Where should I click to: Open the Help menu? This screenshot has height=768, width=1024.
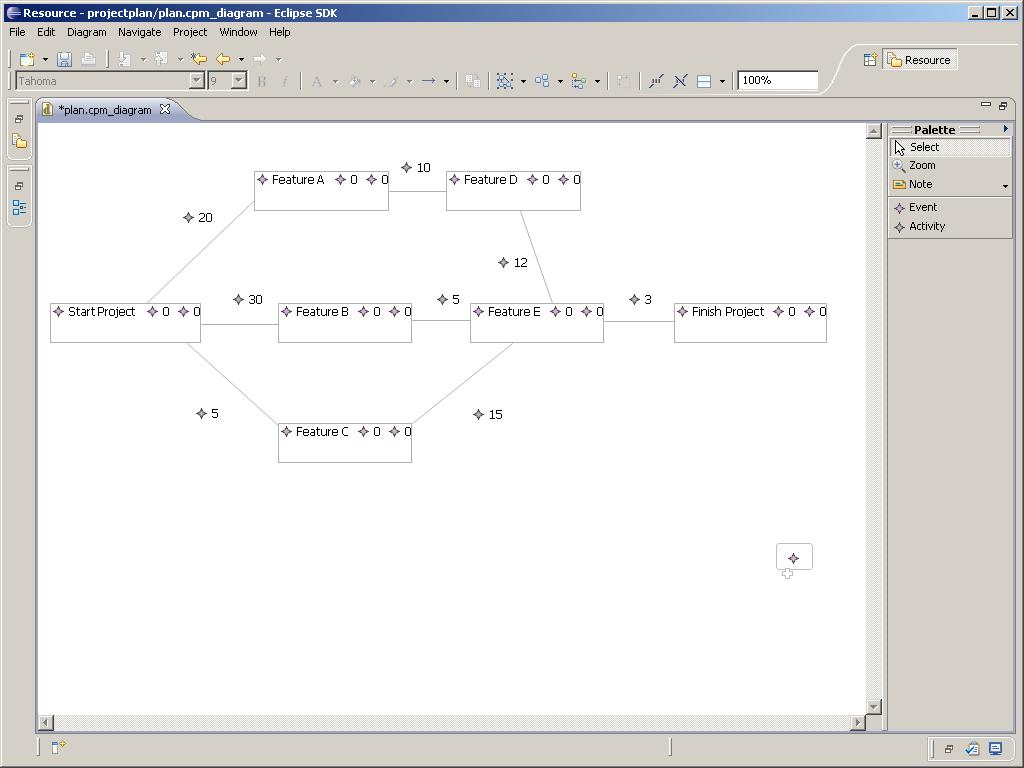pos(280,32)
